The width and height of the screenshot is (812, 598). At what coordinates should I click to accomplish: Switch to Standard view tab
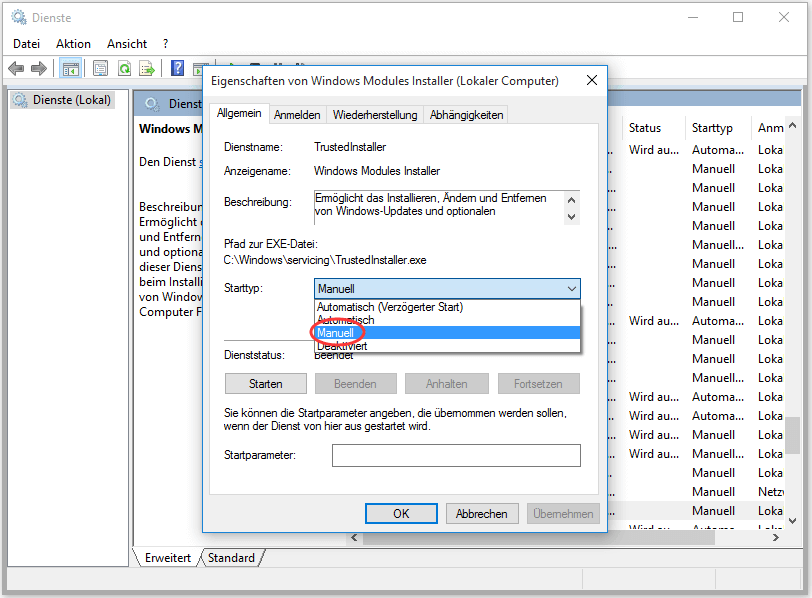[231, 558]
